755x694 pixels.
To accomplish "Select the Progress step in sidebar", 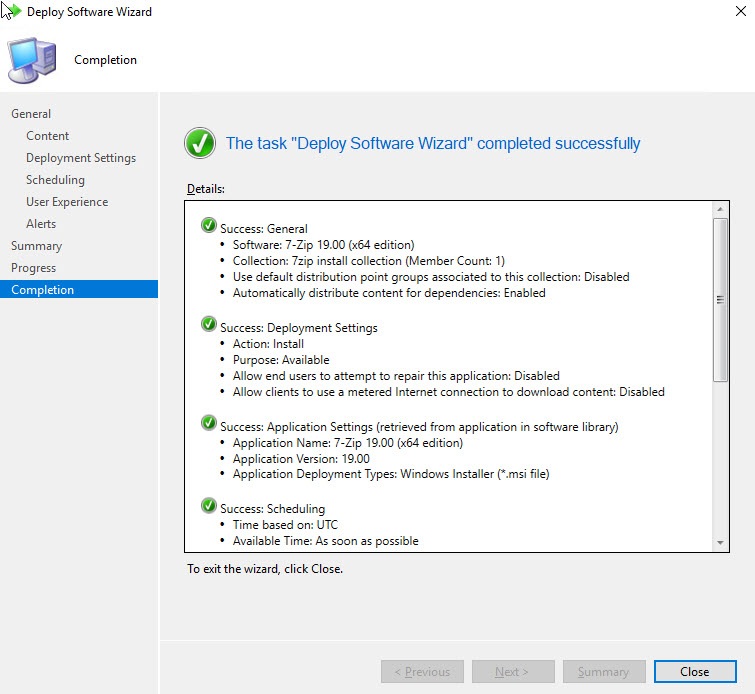I will [35, 268].
